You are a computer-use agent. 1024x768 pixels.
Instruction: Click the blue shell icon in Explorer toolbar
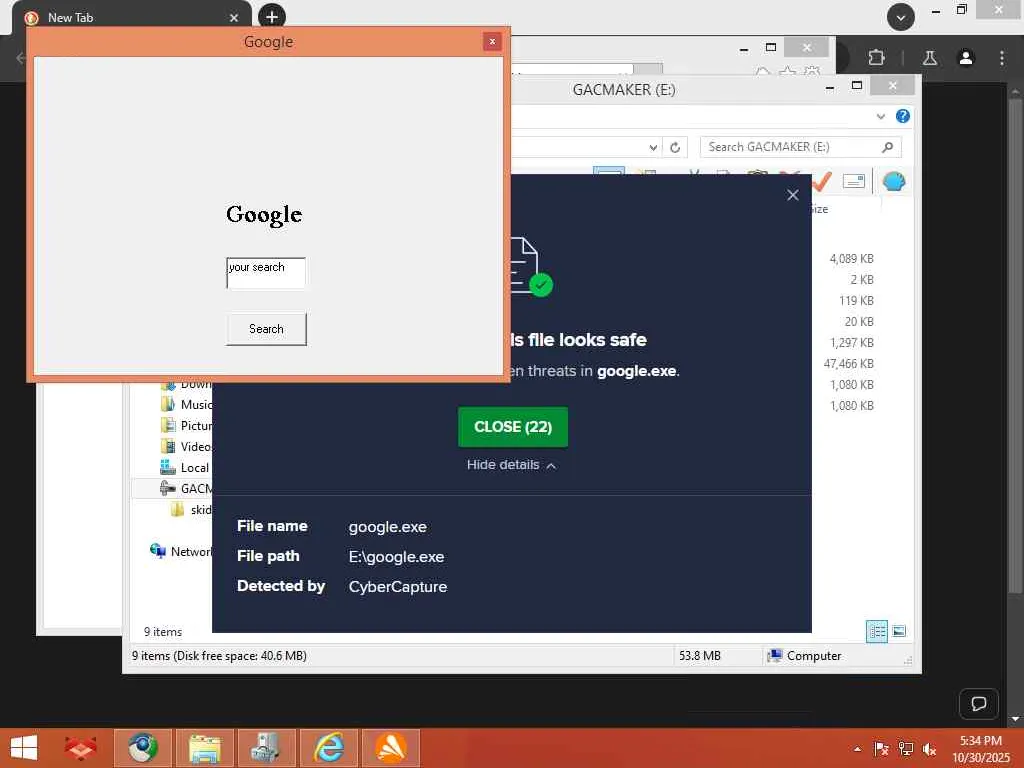pyautogui.click(x=893, y=182)
